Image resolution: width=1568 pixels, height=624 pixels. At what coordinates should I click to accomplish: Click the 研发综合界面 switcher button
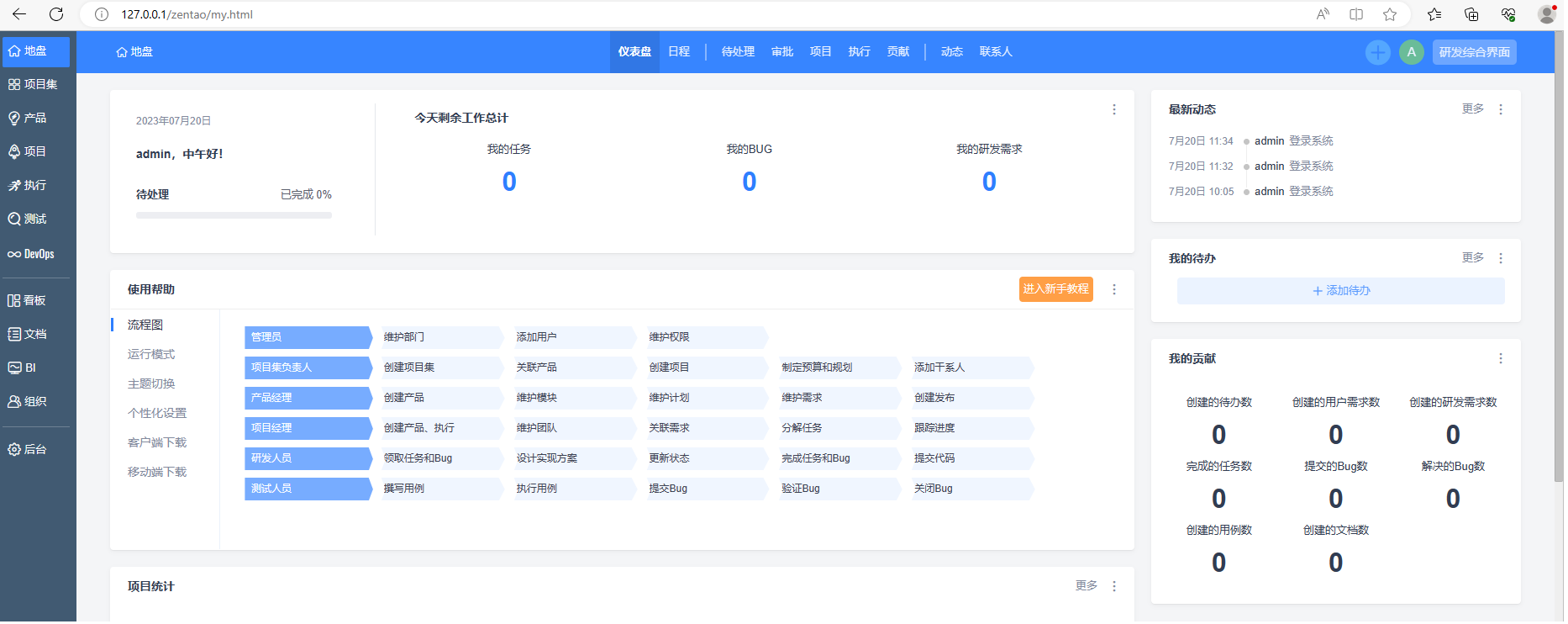click(1474, 52)
